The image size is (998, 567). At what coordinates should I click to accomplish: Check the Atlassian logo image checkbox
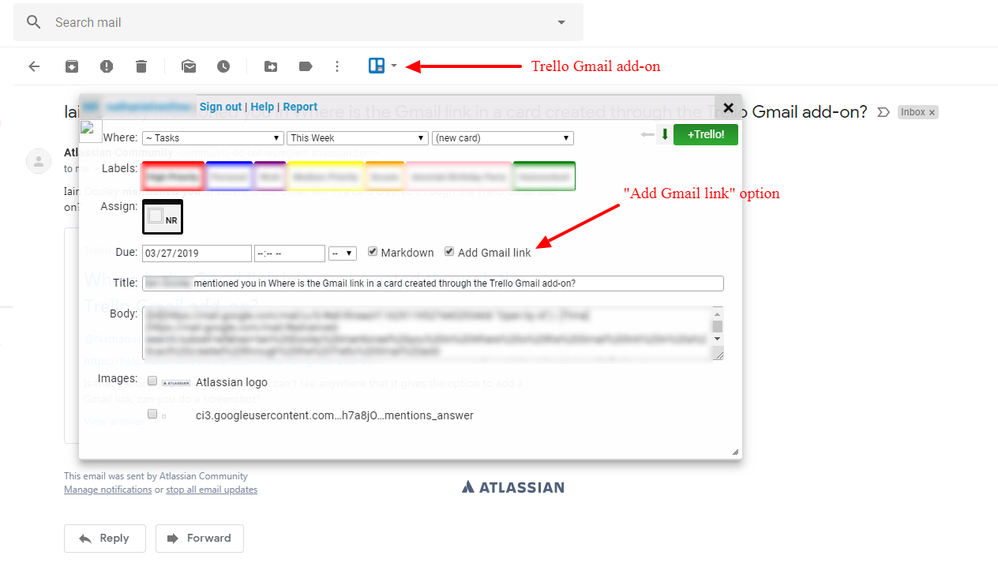click(x=152, y=381)
